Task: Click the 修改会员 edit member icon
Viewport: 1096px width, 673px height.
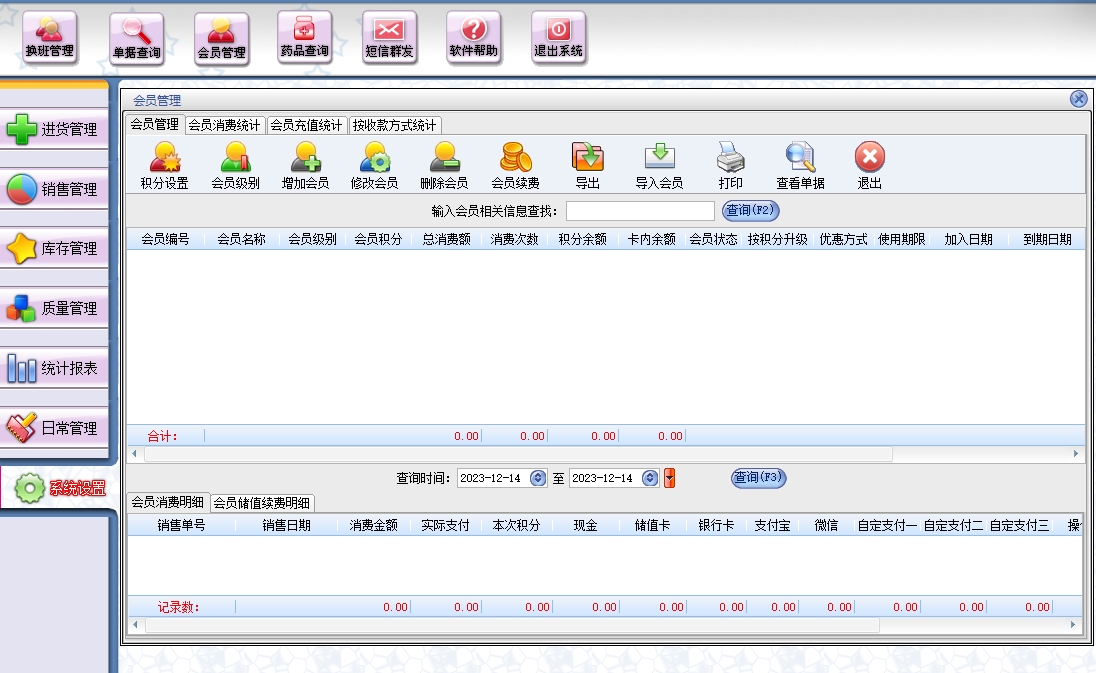Action: 374,166
